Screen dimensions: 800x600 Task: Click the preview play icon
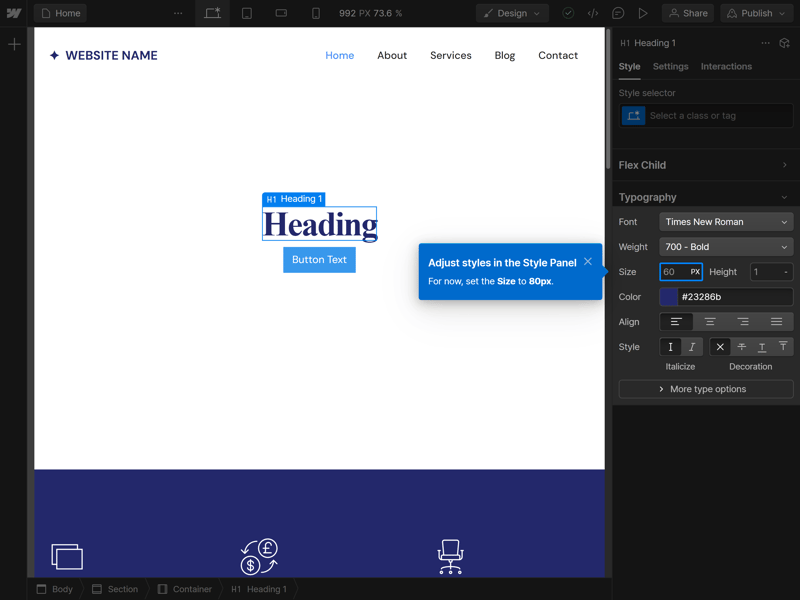[643, 13]
